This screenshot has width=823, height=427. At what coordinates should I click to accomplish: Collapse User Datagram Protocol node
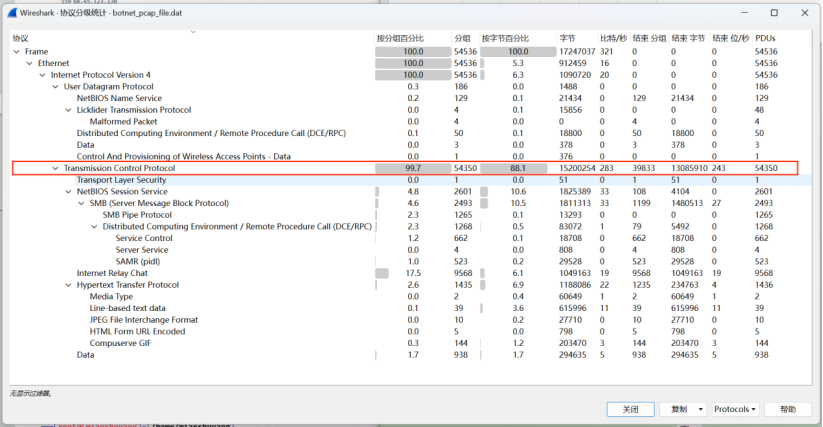[56, 87]
